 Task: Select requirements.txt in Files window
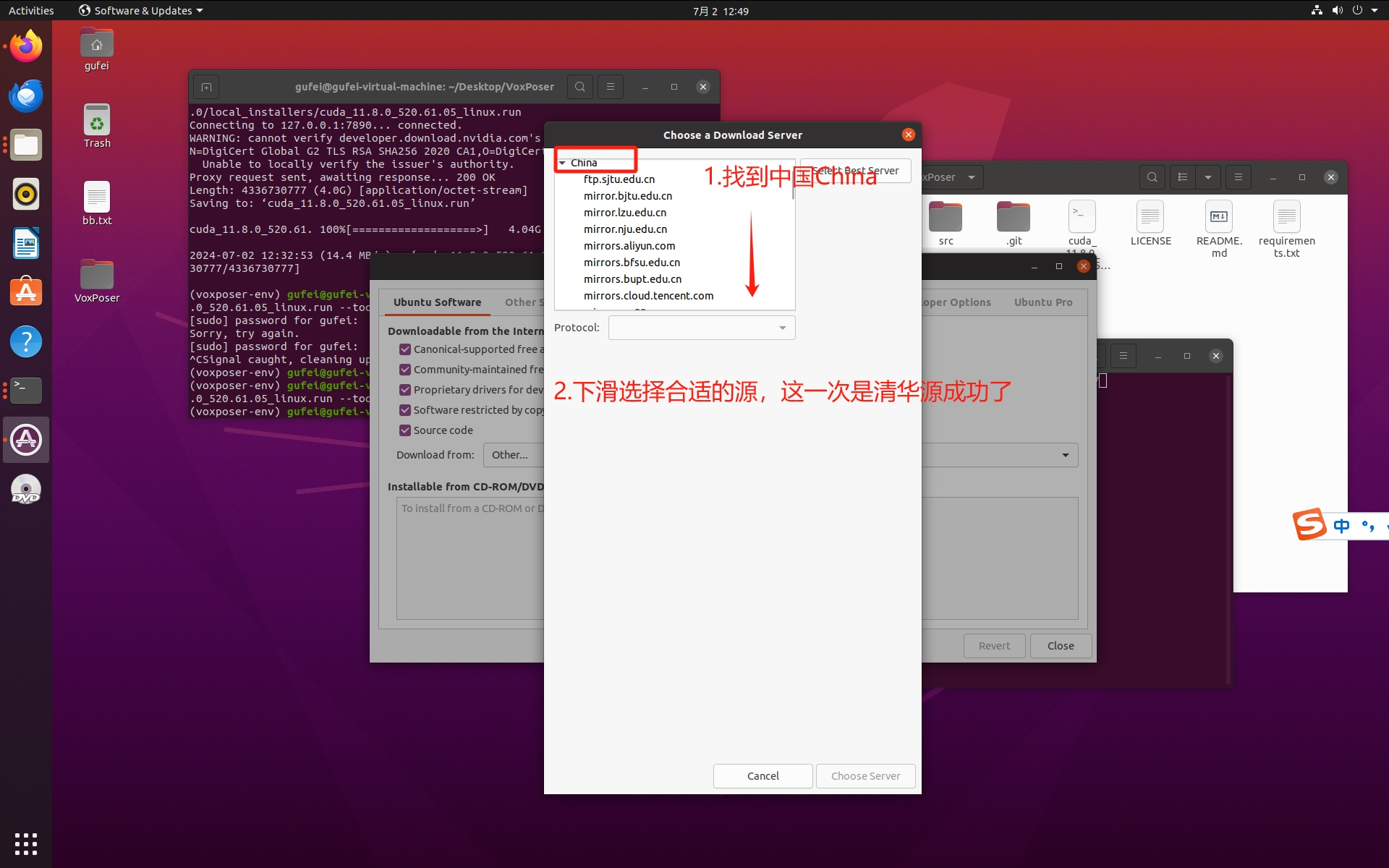(x=1286, y=229)
